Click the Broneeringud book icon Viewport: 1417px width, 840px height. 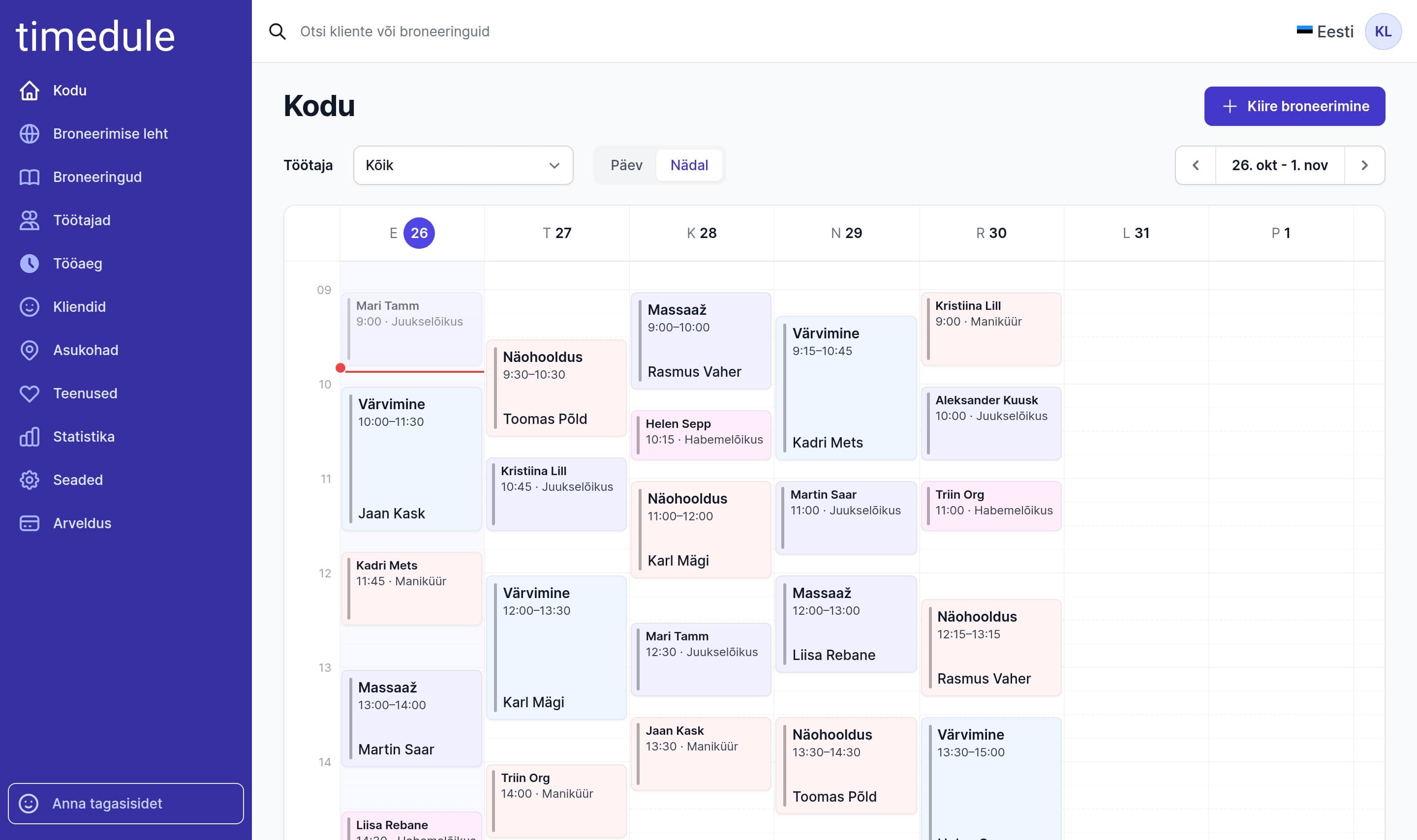click(x=30, y=177)
